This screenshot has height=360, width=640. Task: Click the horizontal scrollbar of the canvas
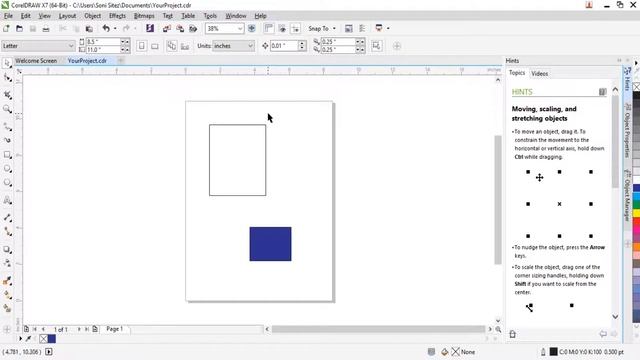click(x=378, y=329)
